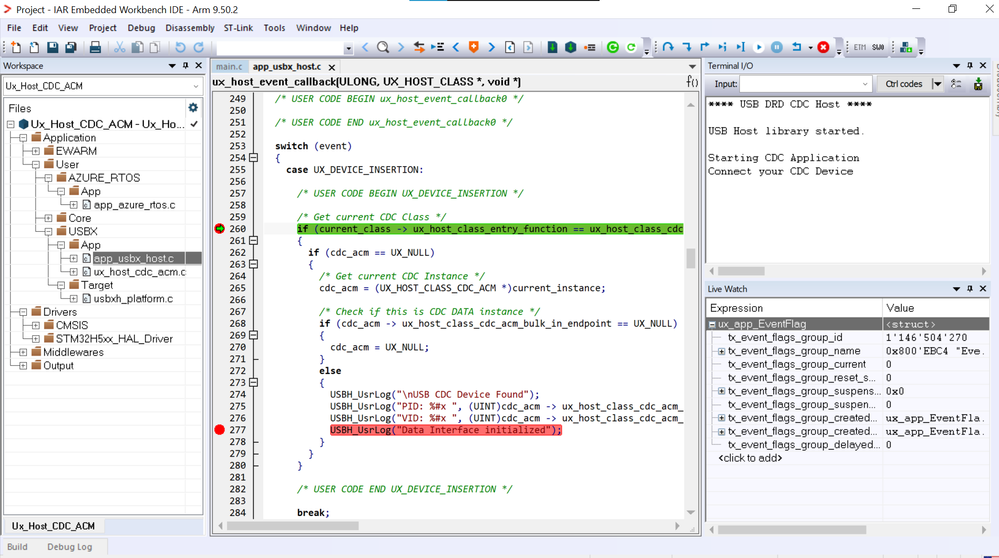
Task: Open the Ctrl codes dropdown arrow
Action: (937, 84)
